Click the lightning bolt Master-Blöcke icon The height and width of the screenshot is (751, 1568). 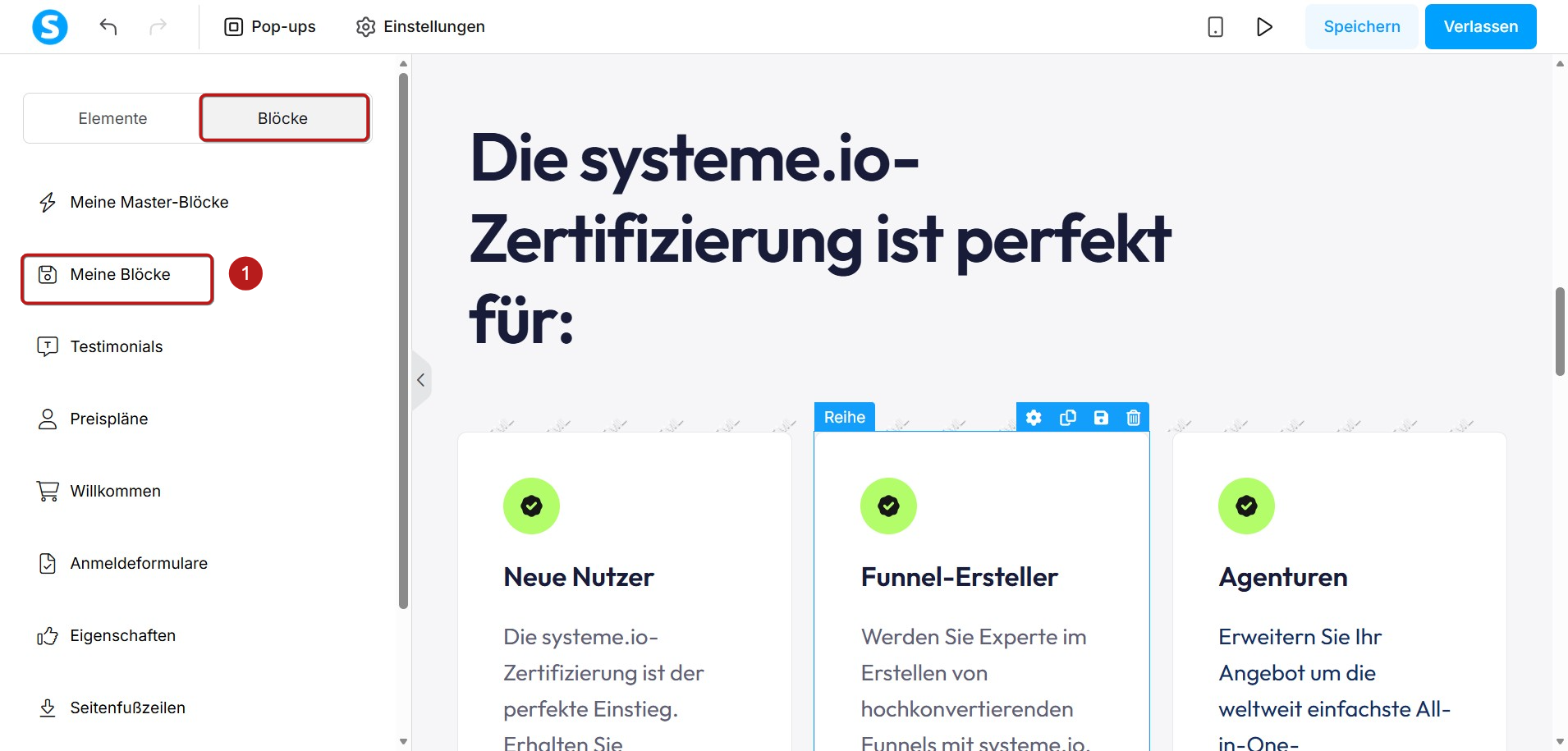48,202
